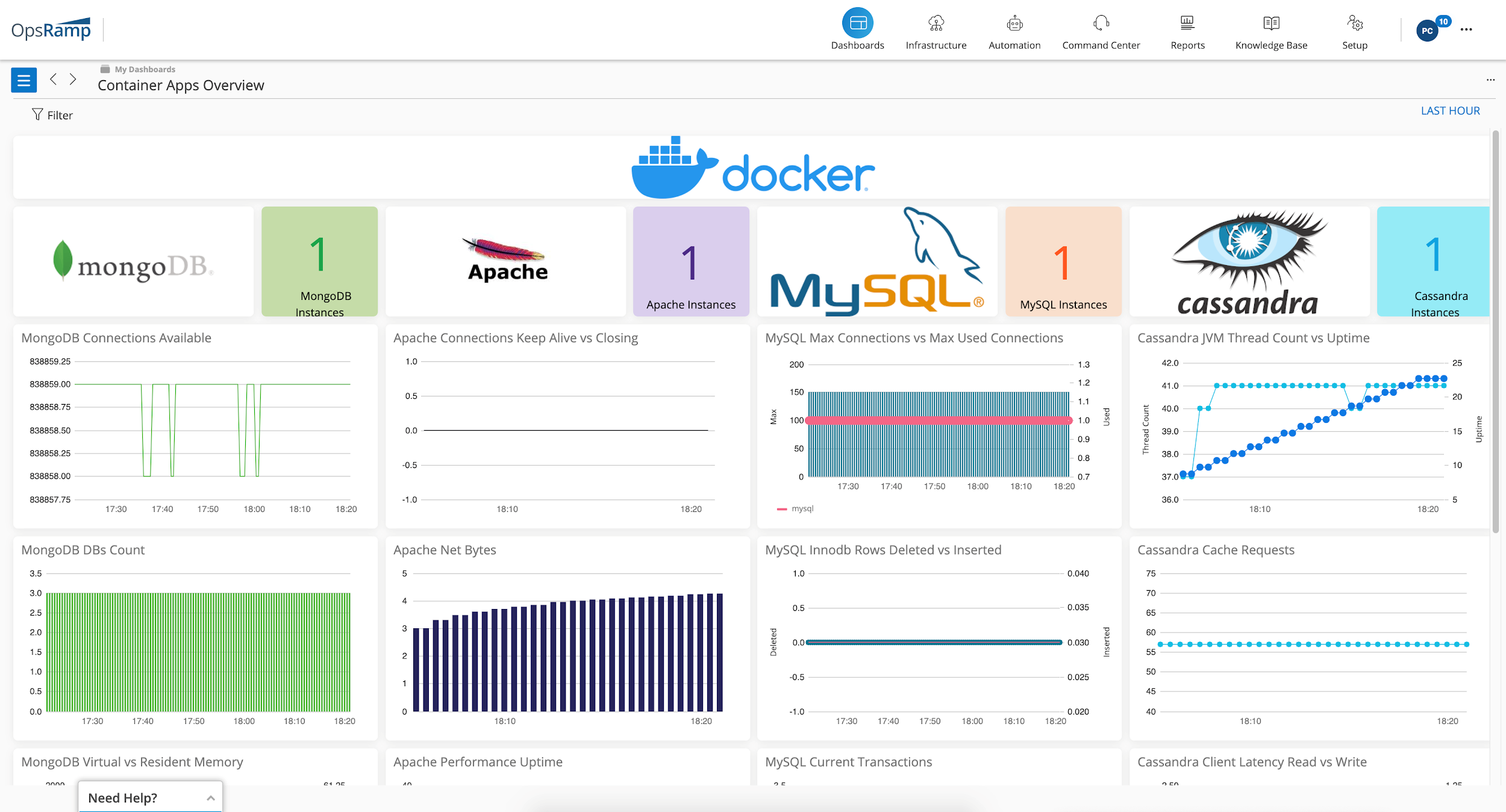Toggle the mysql legend entry
This screenshot has width=1506, height=812.
796,508
